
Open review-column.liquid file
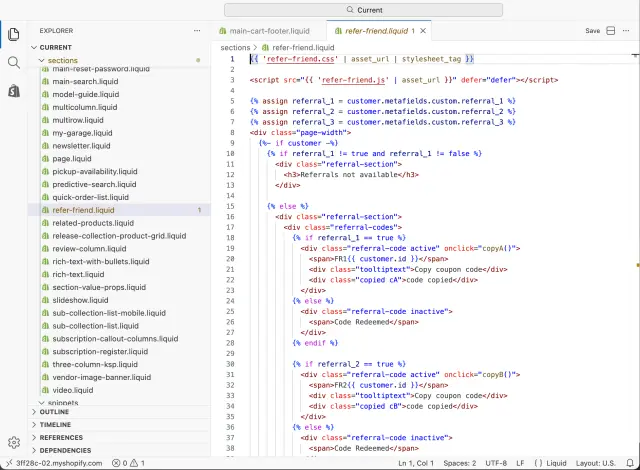89,248
